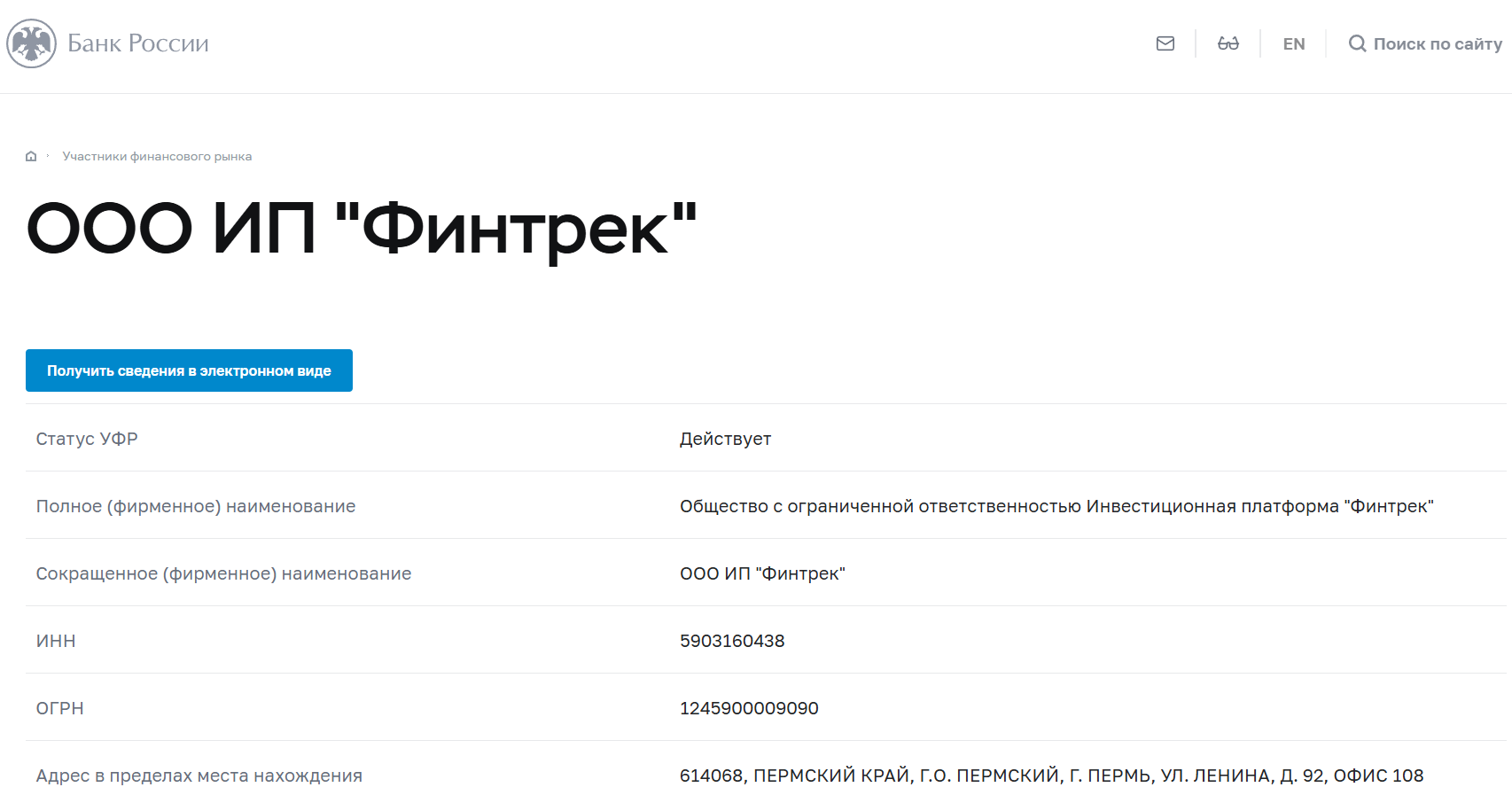Select full name 'Общество с ограниченной ответственностью...' value

[x=1056, y=506]
